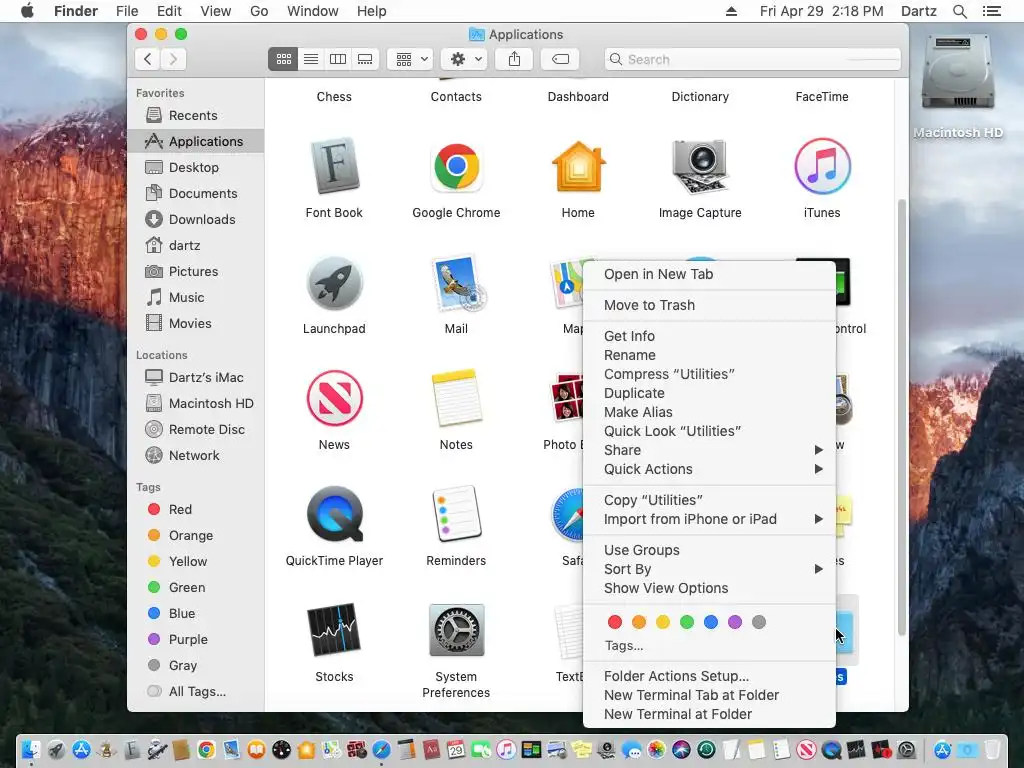Select New Terminal at Folder
This screenshot has width=1024, height=768.
709,714
